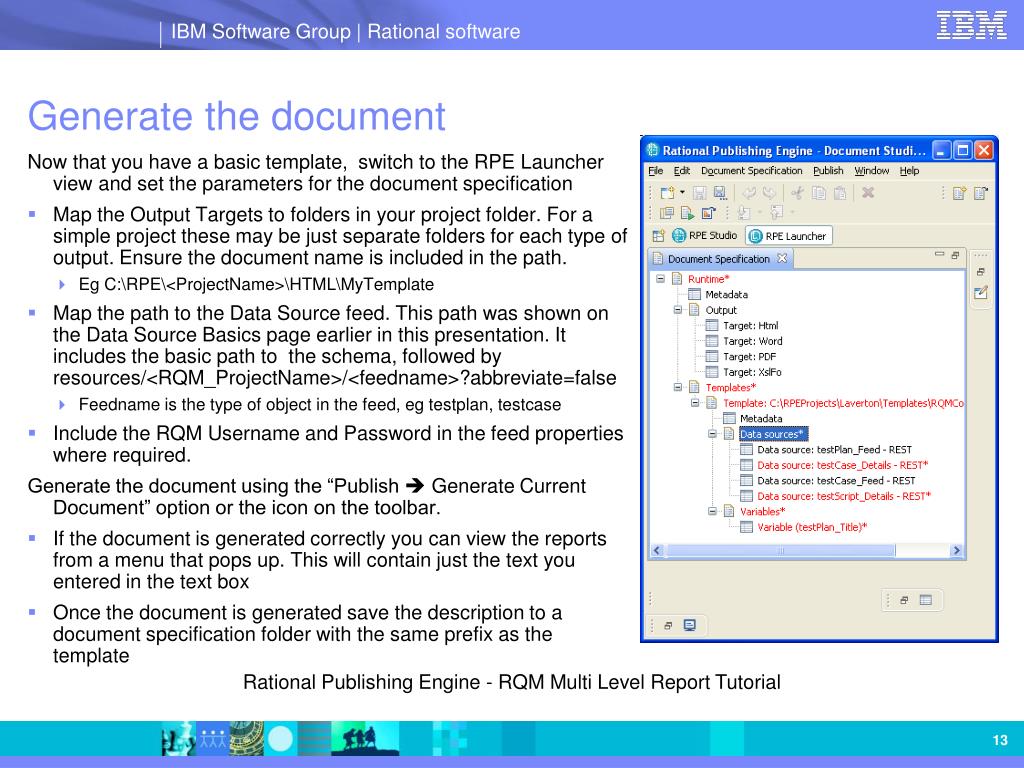Click the Undo arrow toolbar icon
Screen dimensions: 1024x768
click(x=749, y=193)
